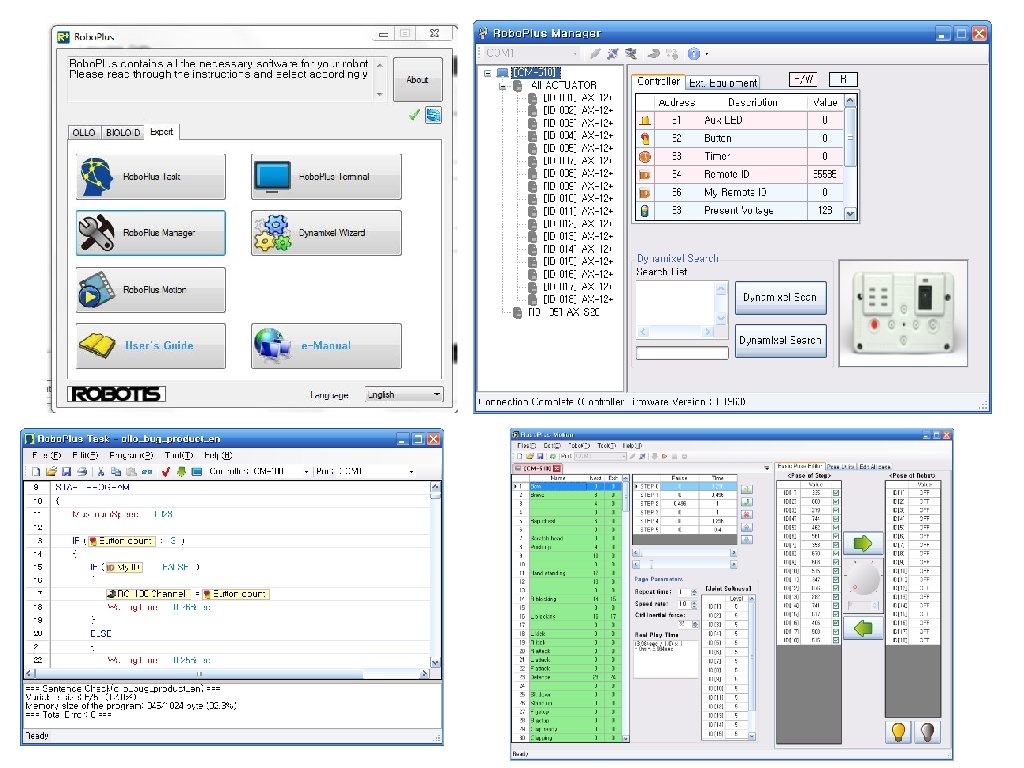The height and width of the screenshot is (768, 1024).
Task: Toggle ID[2] checkbox in Pose of Step
Action: point(836,502)
